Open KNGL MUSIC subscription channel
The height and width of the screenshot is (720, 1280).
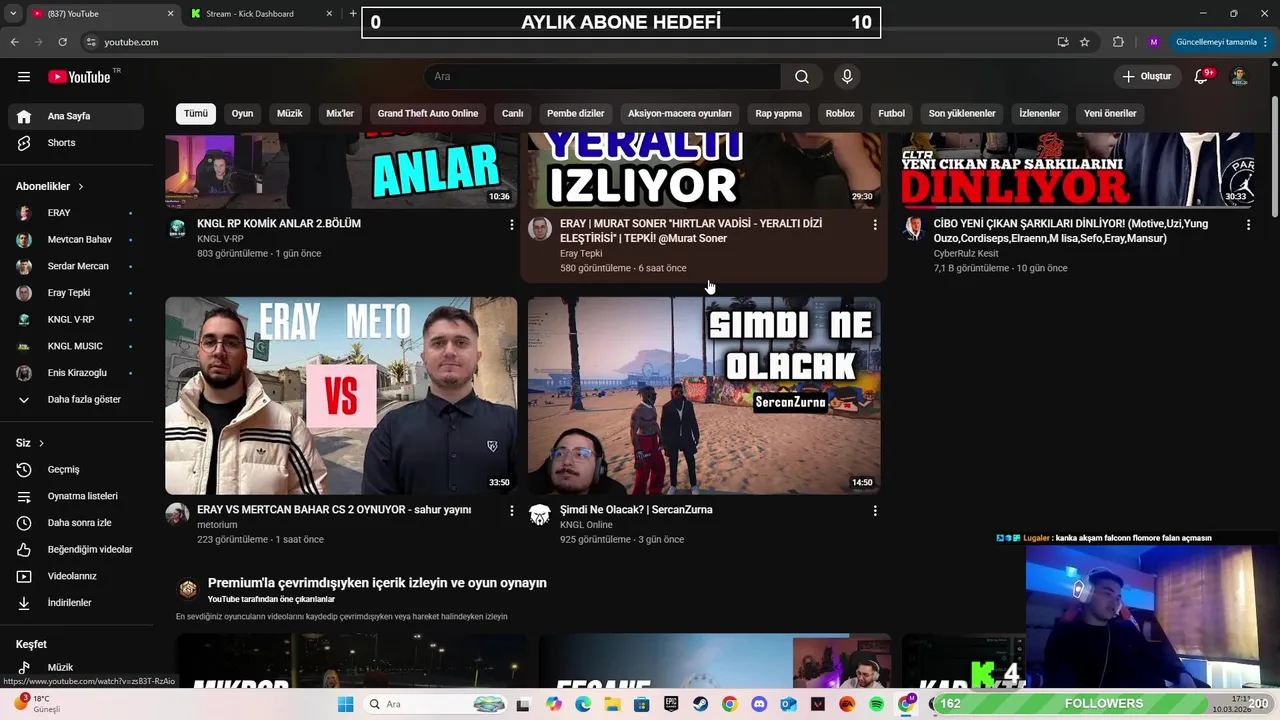point(76,346)
